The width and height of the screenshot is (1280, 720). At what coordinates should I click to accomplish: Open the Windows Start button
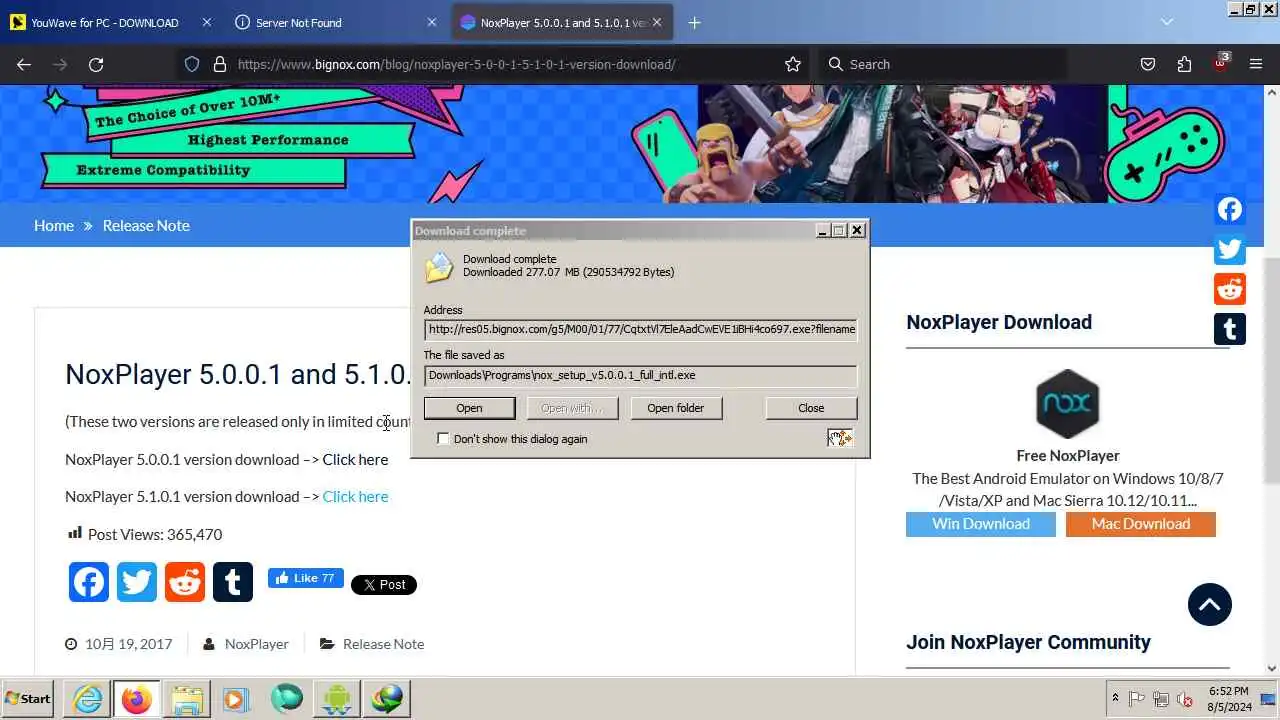click(28, 699)
